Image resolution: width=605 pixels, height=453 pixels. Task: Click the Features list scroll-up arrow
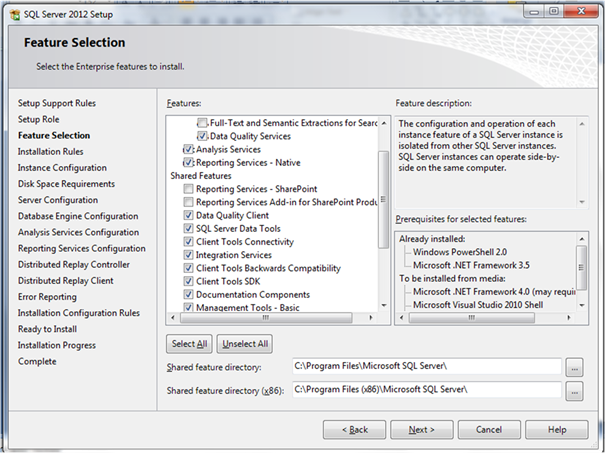(384, 123)
